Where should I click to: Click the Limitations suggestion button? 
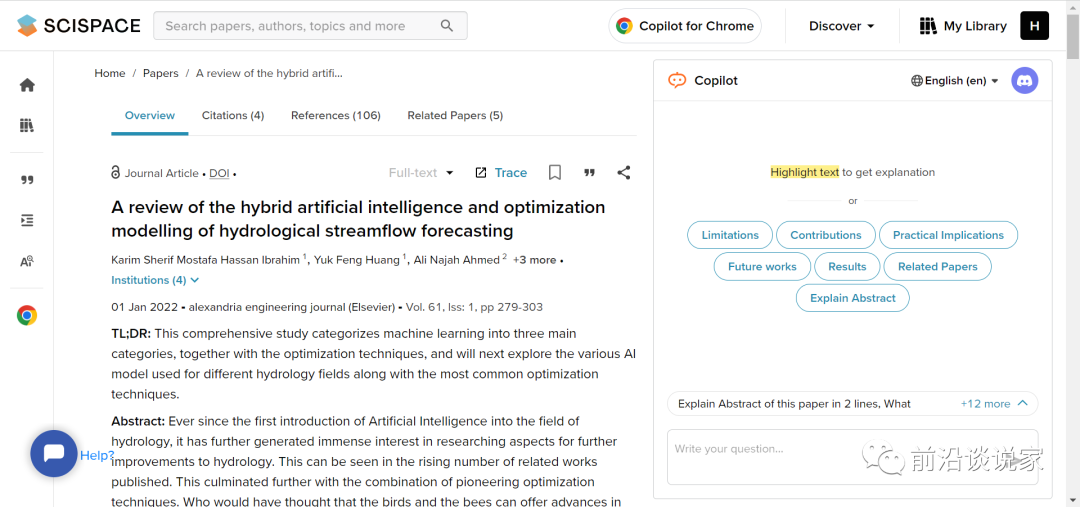coord(730,235)
